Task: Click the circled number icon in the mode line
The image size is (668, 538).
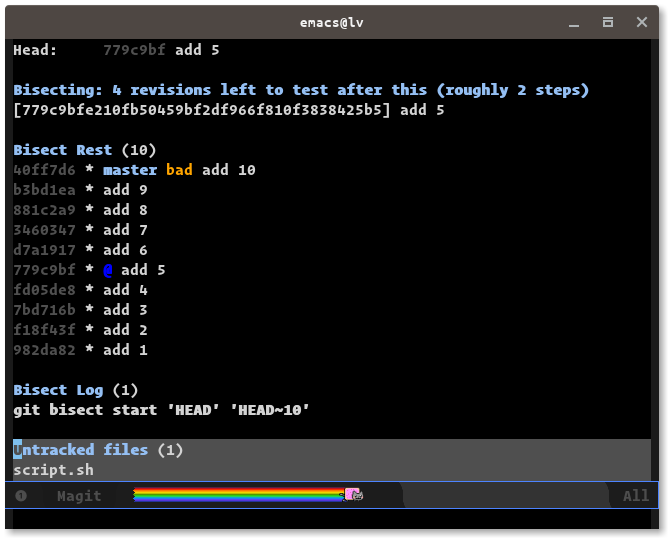Action: tap(21, 495)
